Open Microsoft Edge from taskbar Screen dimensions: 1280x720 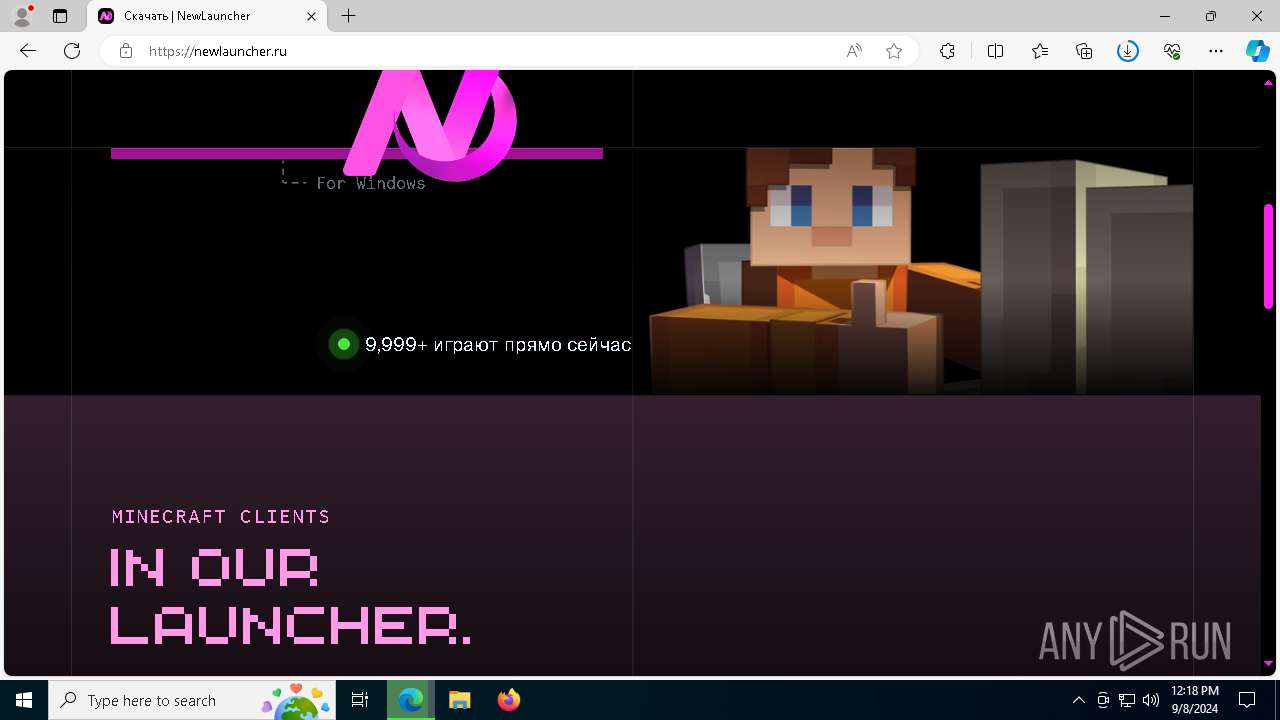411,700
